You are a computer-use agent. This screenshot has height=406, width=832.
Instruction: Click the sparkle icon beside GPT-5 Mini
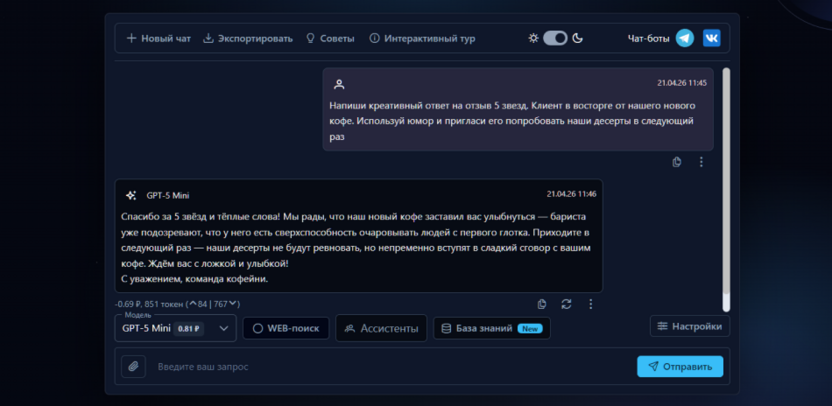click(x=131, y=195)
